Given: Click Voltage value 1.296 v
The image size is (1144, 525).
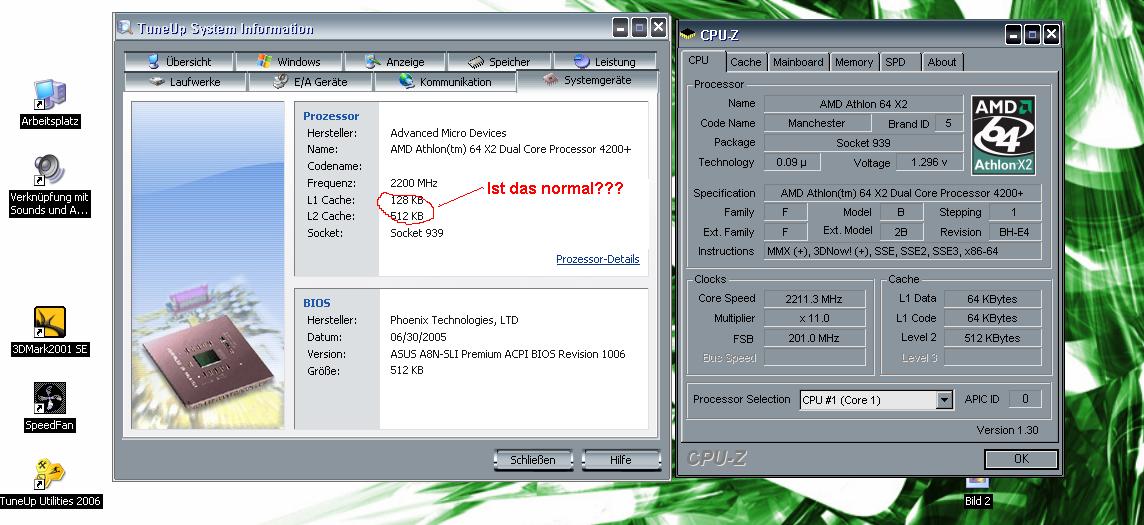Looking at the screenshot, I should (x=930, y=162).
